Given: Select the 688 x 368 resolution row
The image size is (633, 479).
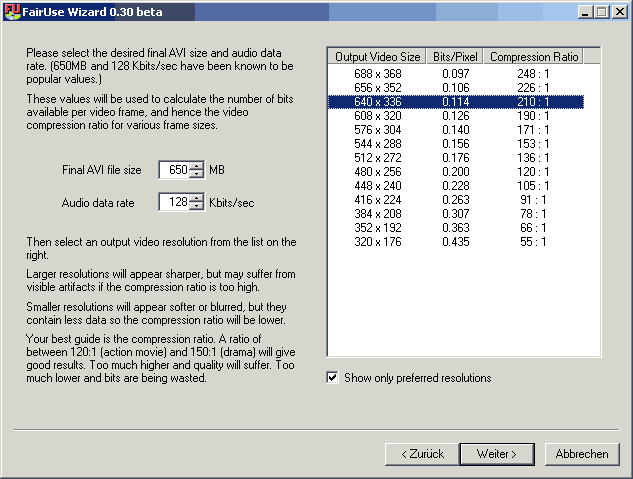Looking at the screenshot, I should coord(456,74).
